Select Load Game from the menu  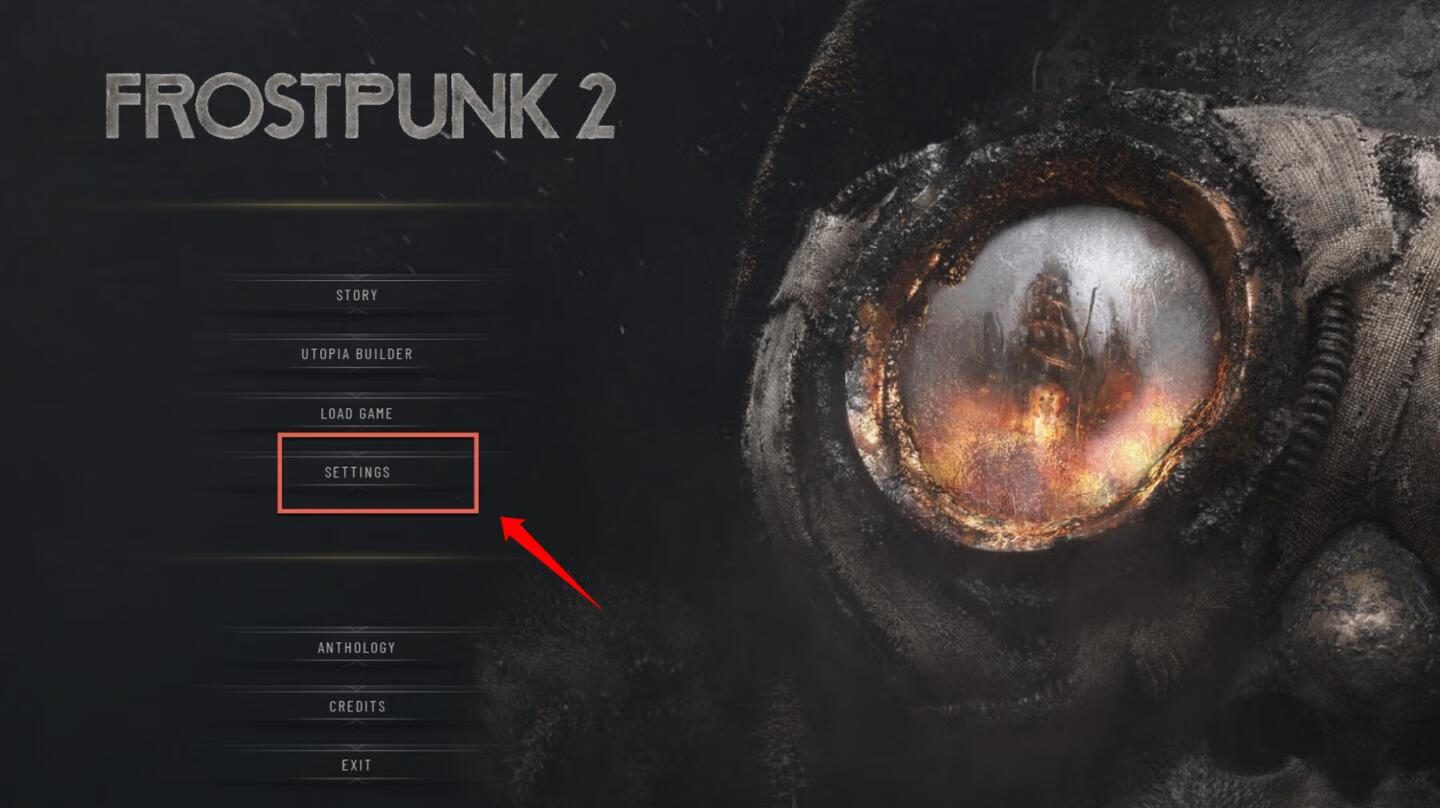pyautogui.click(x=357, y=413)
